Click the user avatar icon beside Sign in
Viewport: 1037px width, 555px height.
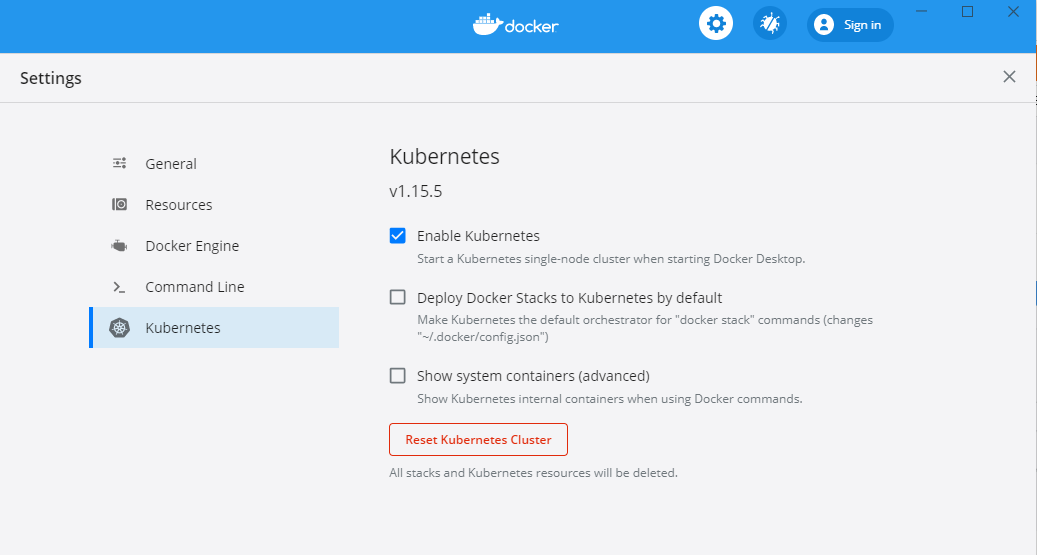point(824,25)
